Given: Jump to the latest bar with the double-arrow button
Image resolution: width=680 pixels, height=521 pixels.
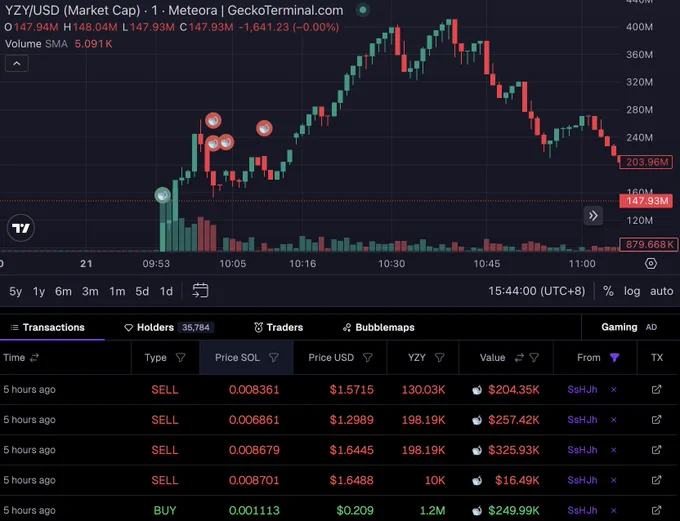Looking at the screenshot, I should (593, 216).
